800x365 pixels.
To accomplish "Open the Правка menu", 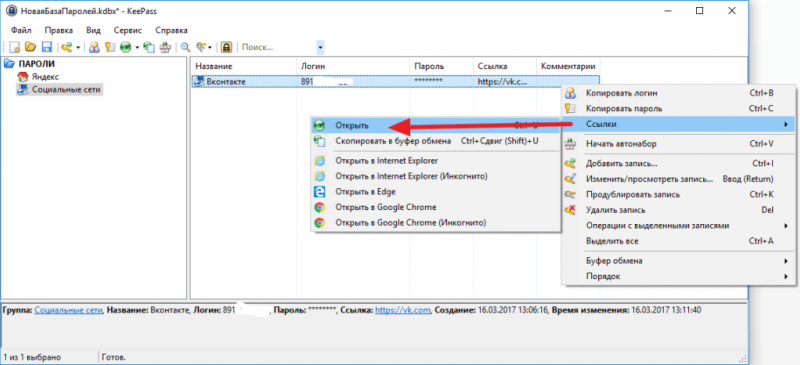I will point(59,30).
